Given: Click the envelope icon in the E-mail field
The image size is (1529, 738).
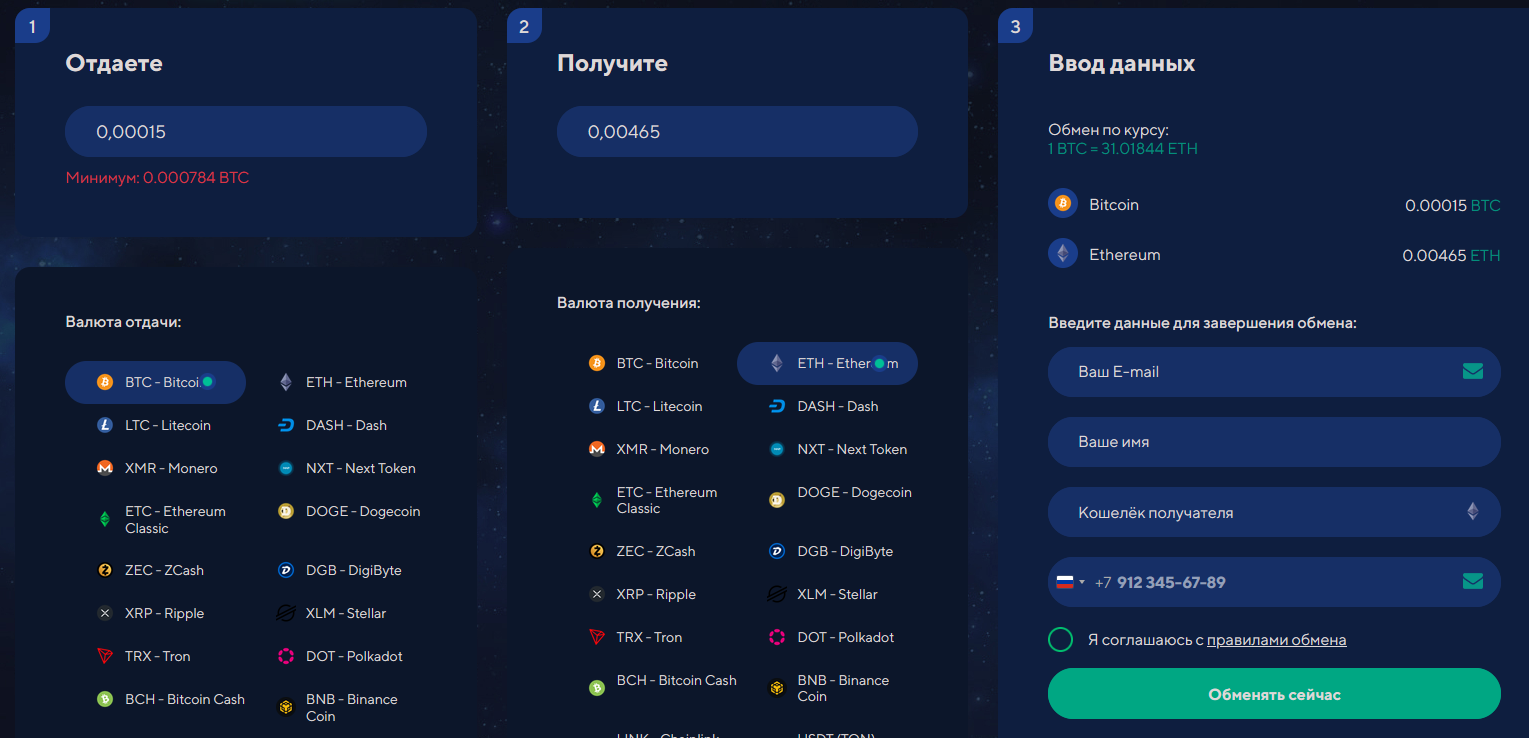Looking at the screenshot, I should point(1472,371).
